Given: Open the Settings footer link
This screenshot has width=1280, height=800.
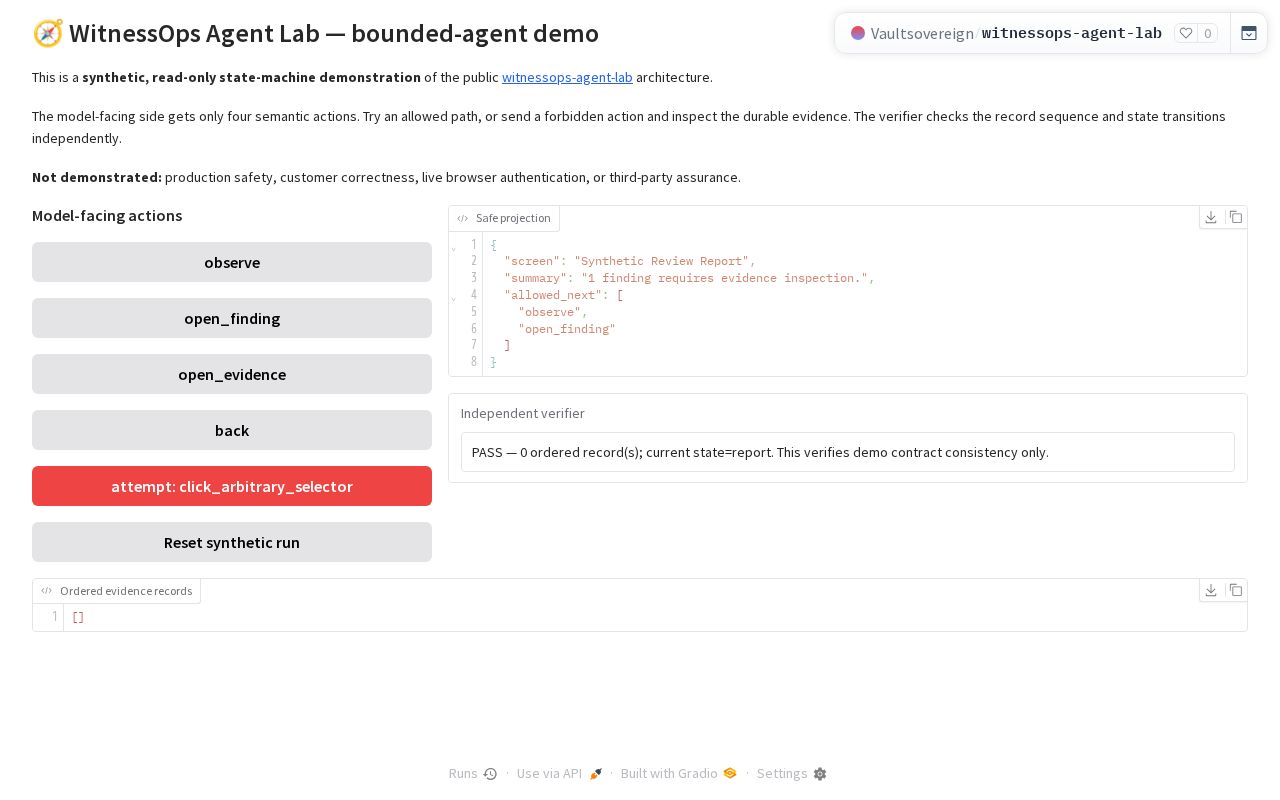Looking at the screenshot, I should pos(791,773).
